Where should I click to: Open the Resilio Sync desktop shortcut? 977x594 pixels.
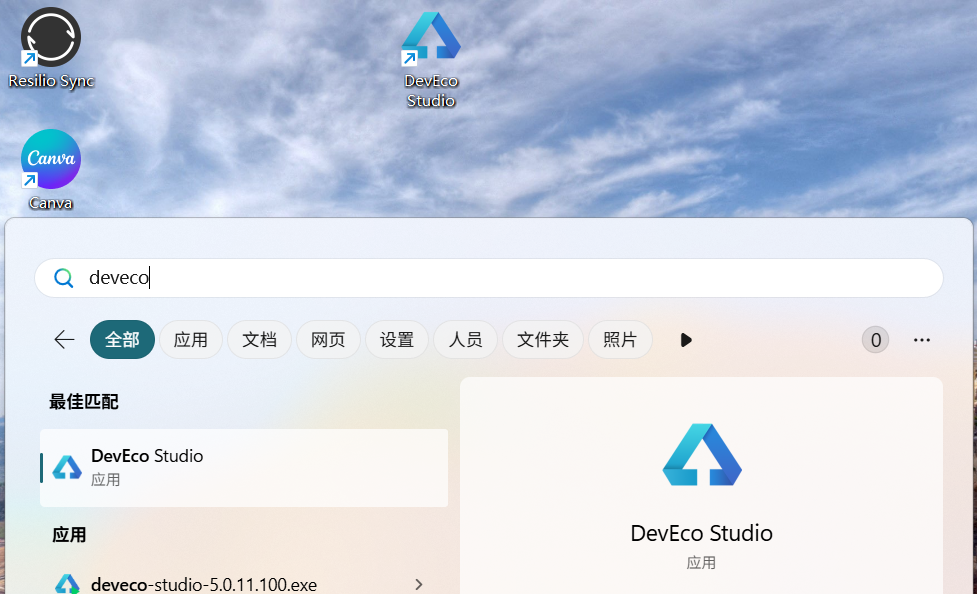pos(50,38)
